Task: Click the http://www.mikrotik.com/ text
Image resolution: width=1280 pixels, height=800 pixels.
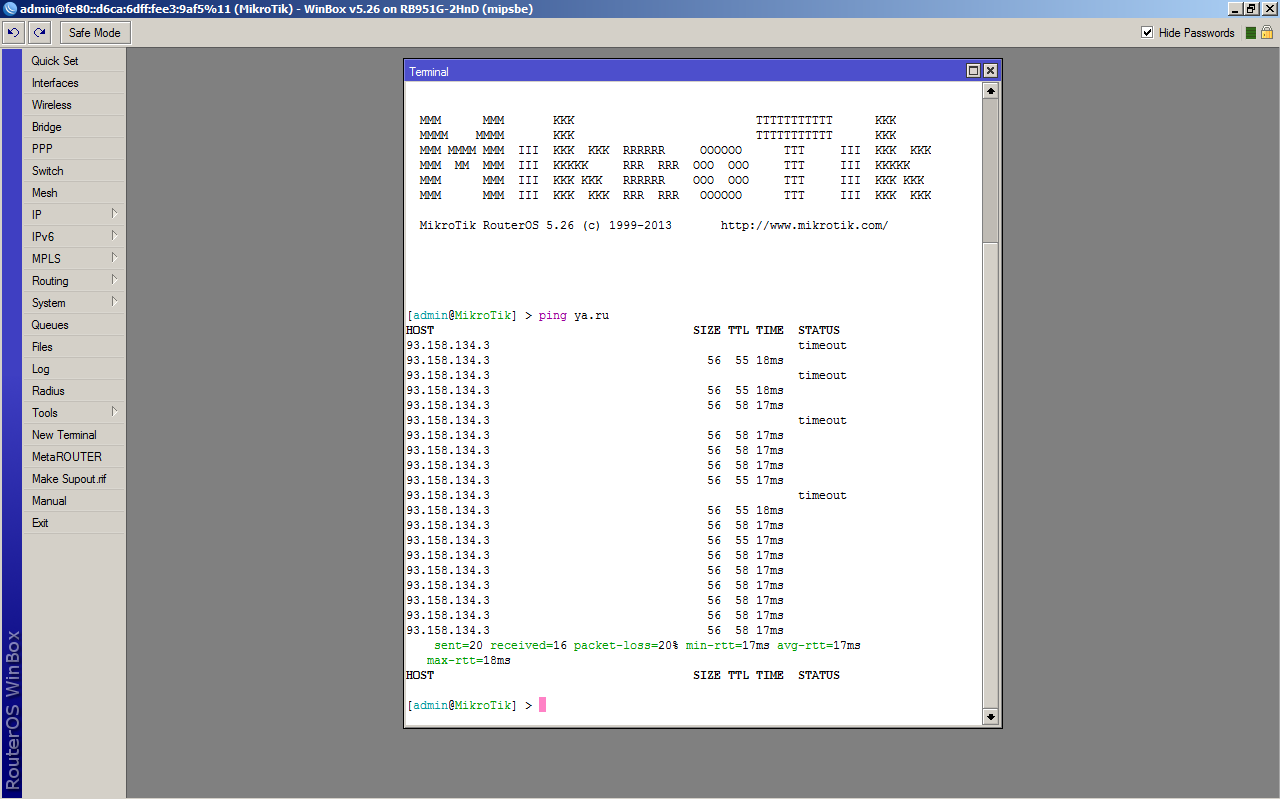Action: coord(804,226)
